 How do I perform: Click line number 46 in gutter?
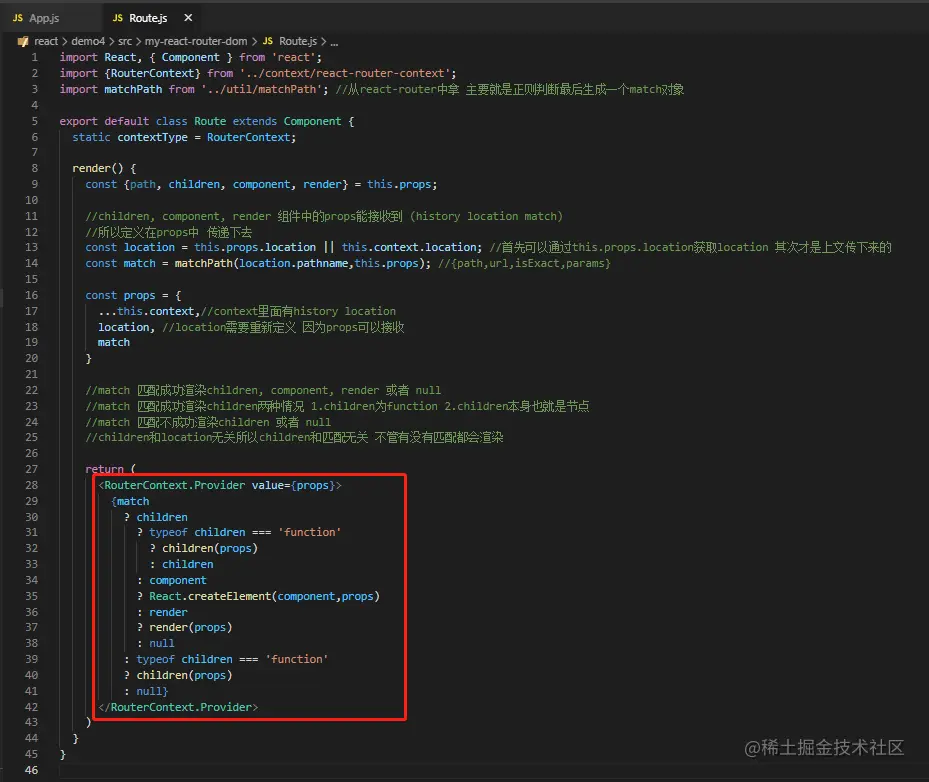coord(31,770)
